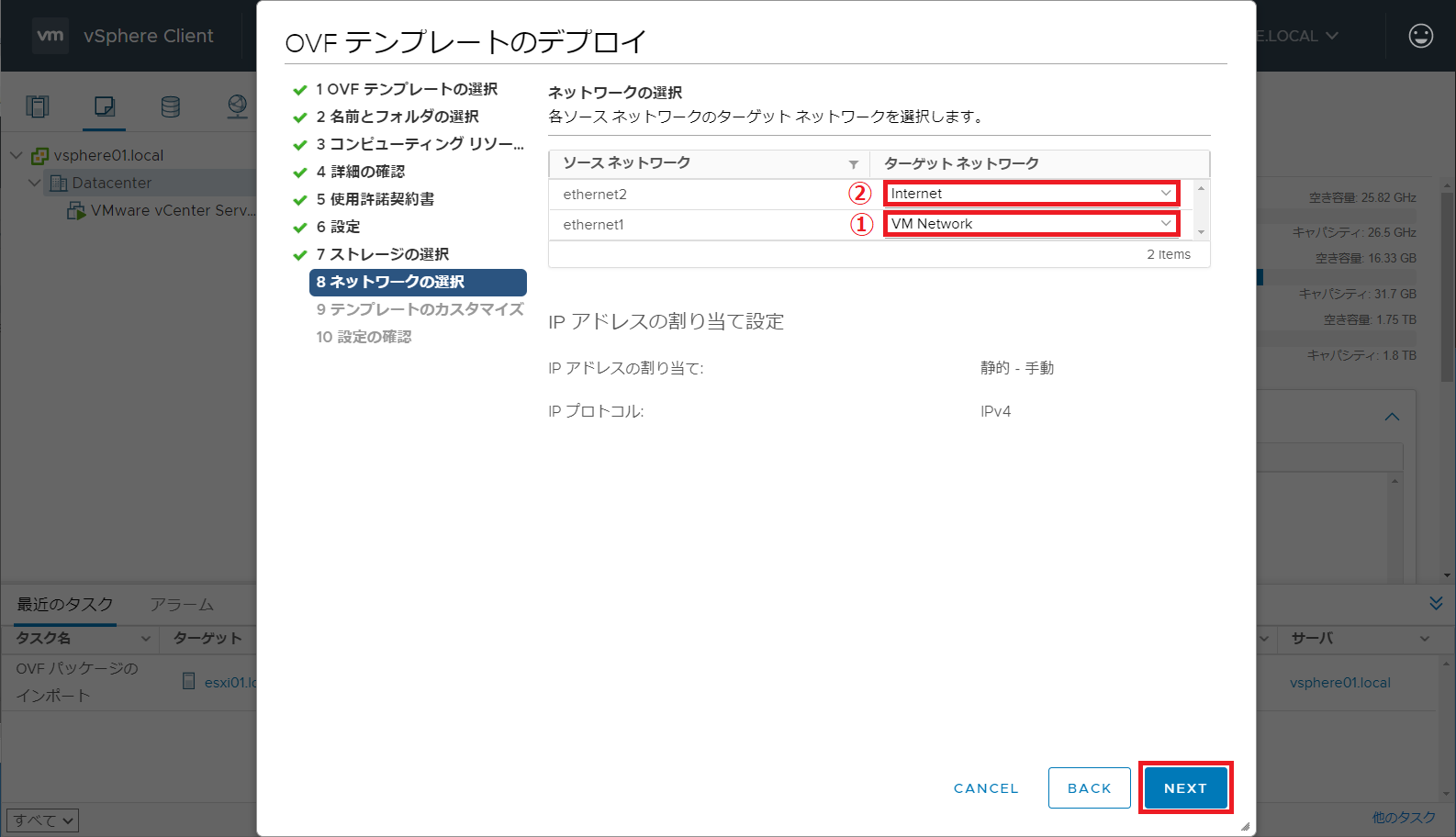The image size is (1456, 837).
Task: Open the task name column dropdown
Action: (x=145, y=638)
